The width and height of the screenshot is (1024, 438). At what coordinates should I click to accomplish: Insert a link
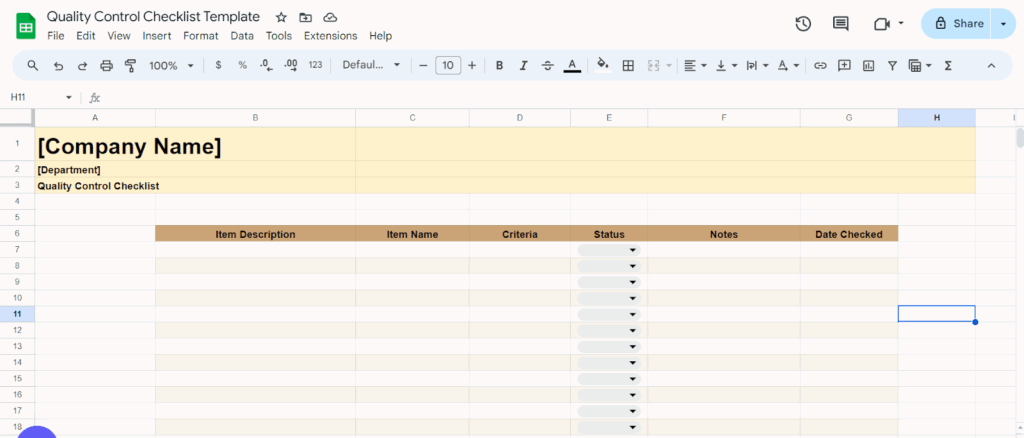click(820, 65)
